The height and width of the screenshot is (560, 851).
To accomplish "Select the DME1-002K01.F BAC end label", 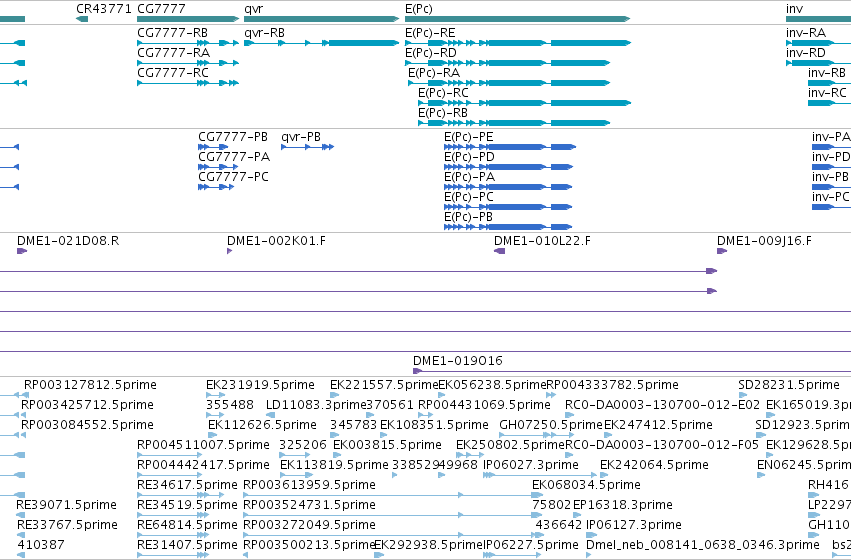I will click(x=276, y=241).
